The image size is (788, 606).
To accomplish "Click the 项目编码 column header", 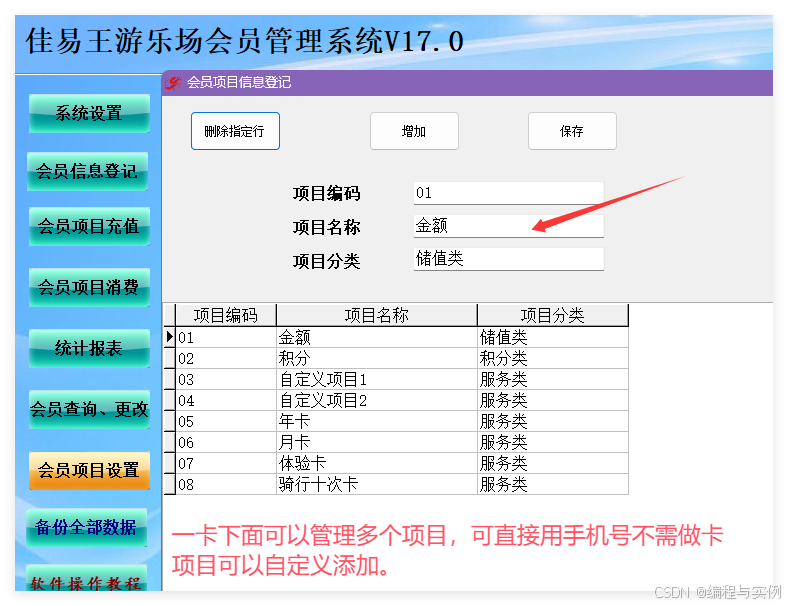I will tap(226, 315).
